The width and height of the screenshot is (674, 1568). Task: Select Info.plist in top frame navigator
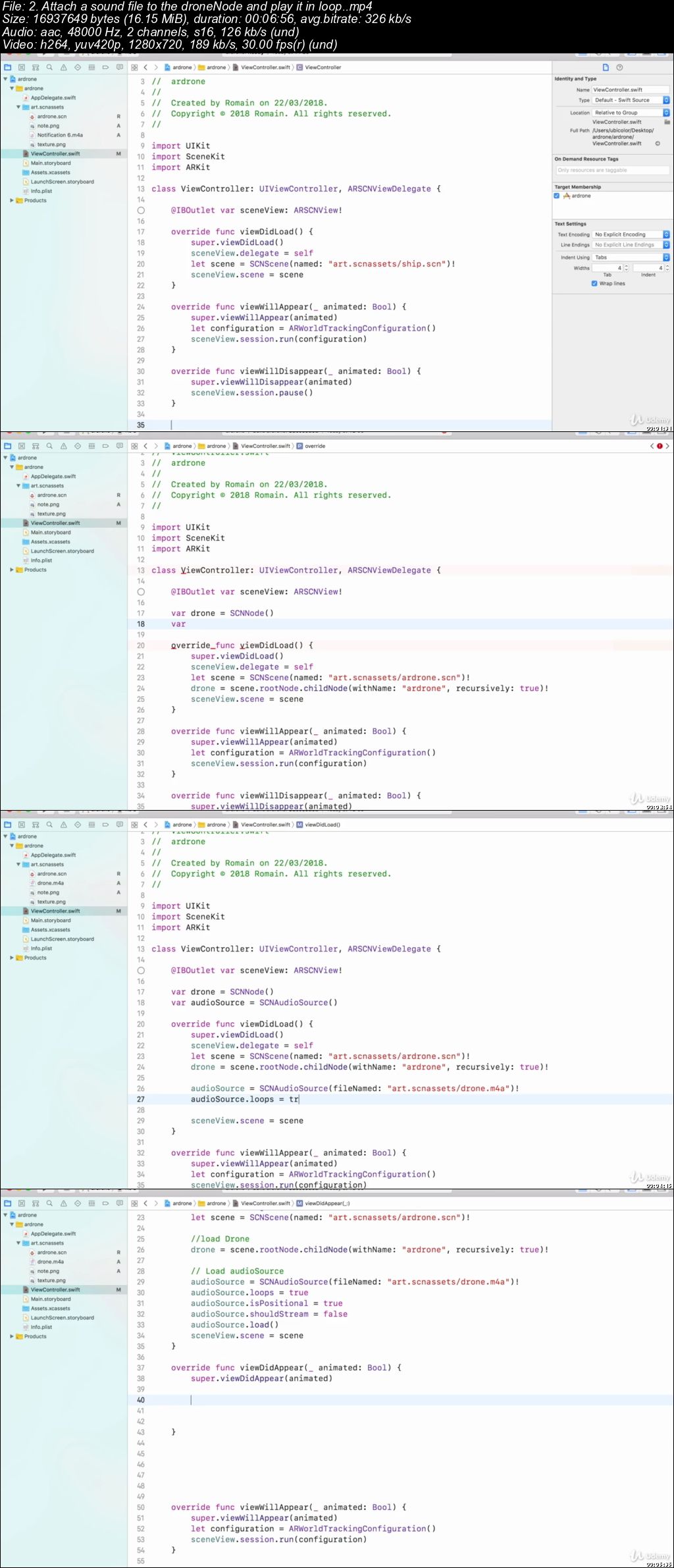coord(41,192)
